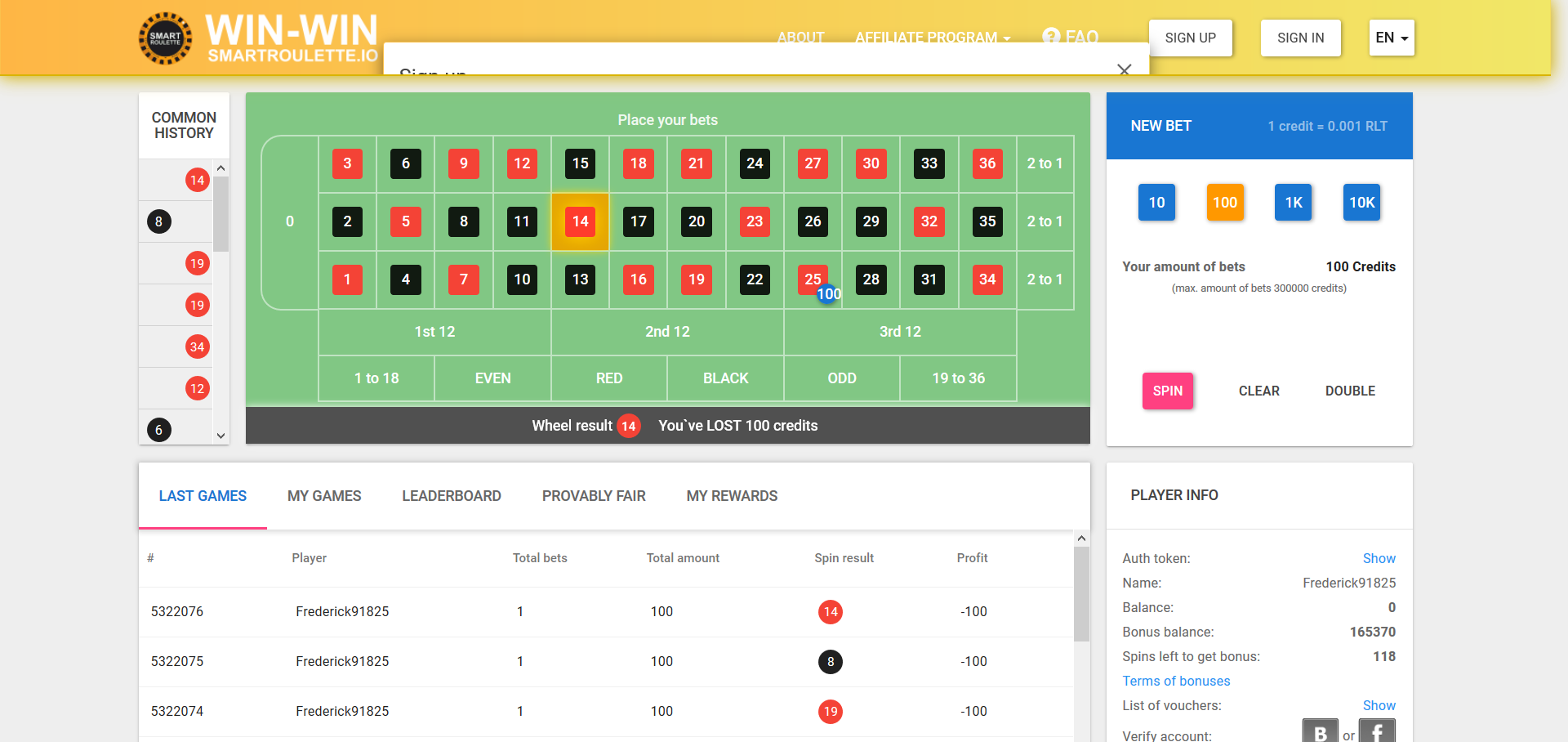The image size is (1568, 742).
Task: Spin the roulette wheel
Action: 1168,391
